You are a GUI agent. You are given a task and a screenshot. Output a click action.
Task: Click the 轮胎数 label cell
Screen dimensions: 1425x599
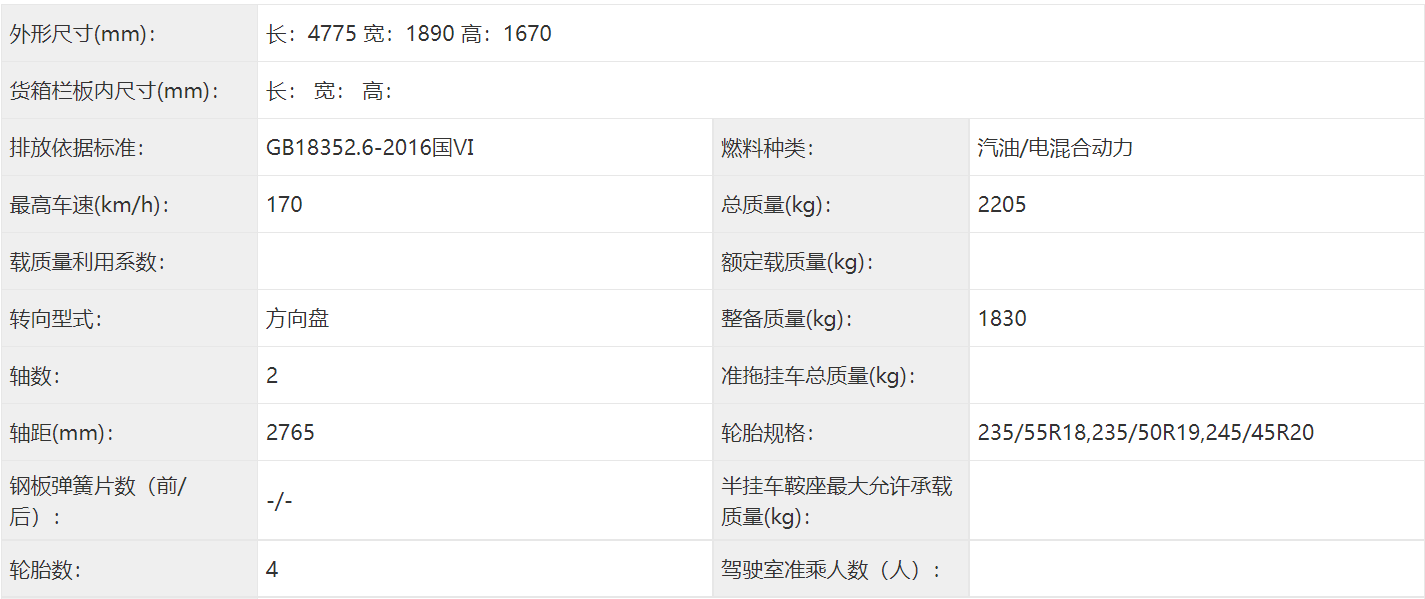(45, 570)
